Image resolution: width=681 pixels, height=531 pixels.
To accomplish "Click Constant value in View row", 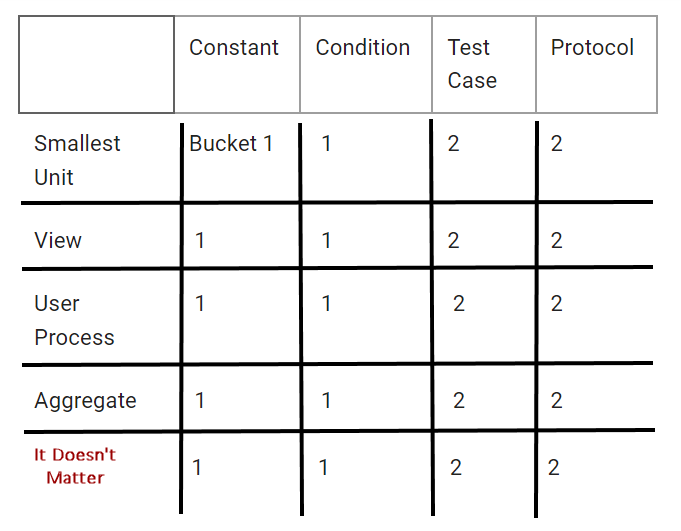I will [200, 240].
